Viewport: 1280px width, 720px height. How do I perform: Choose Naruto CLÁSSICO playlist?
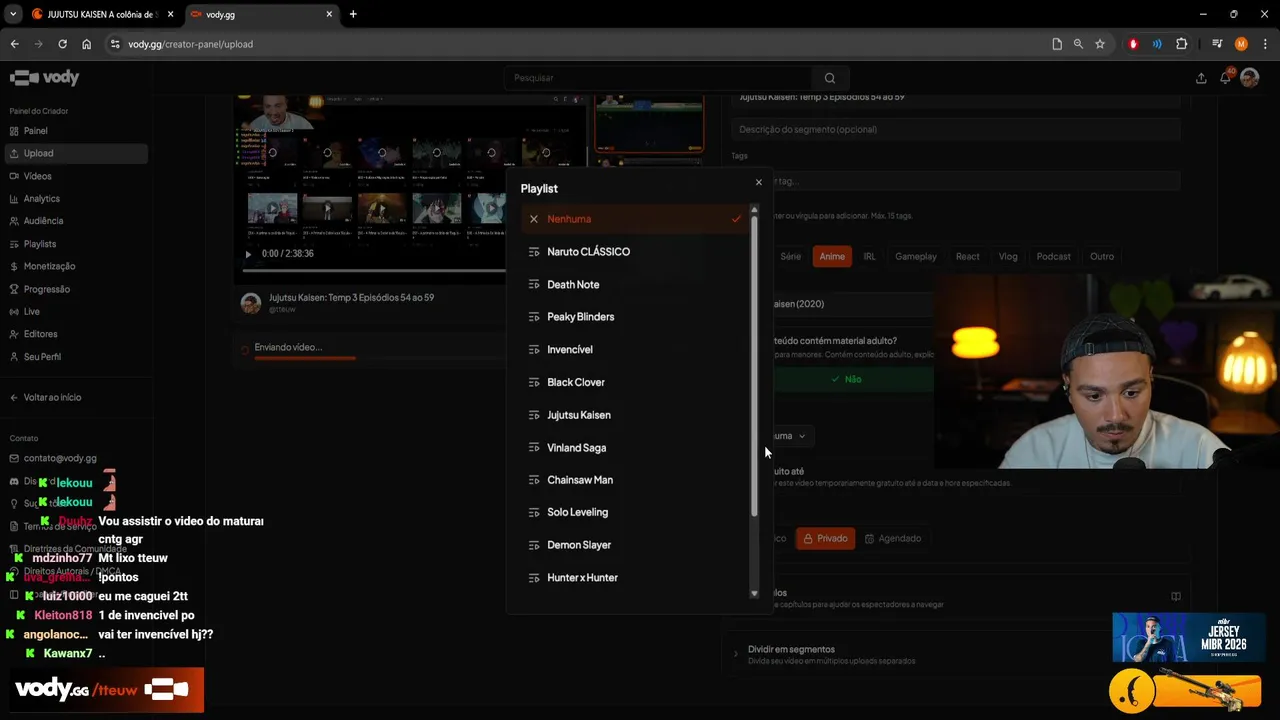(634, 252)
